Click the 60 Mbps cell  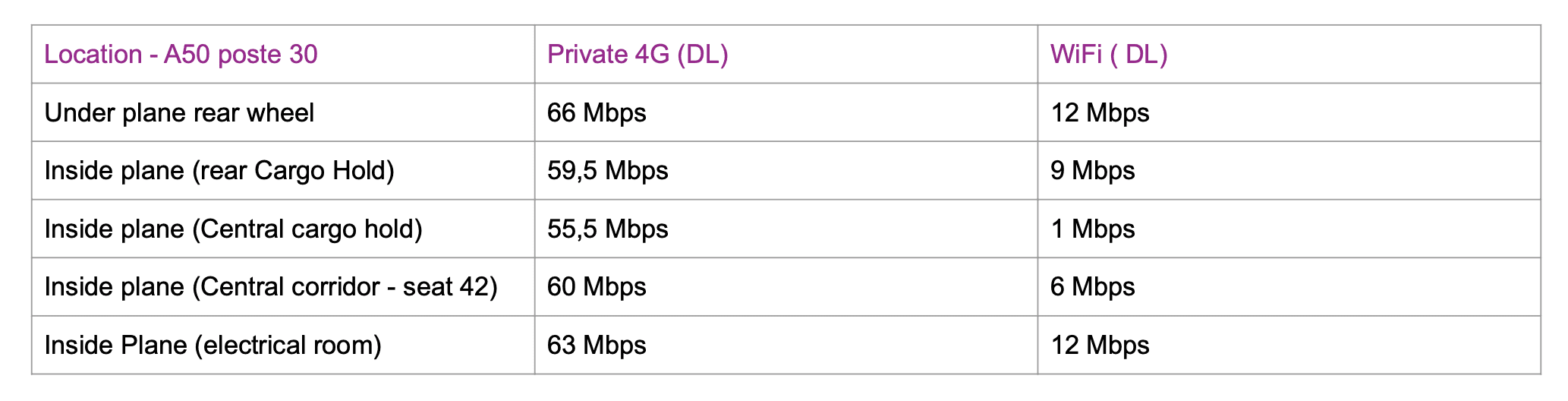(x=597, y=287)
